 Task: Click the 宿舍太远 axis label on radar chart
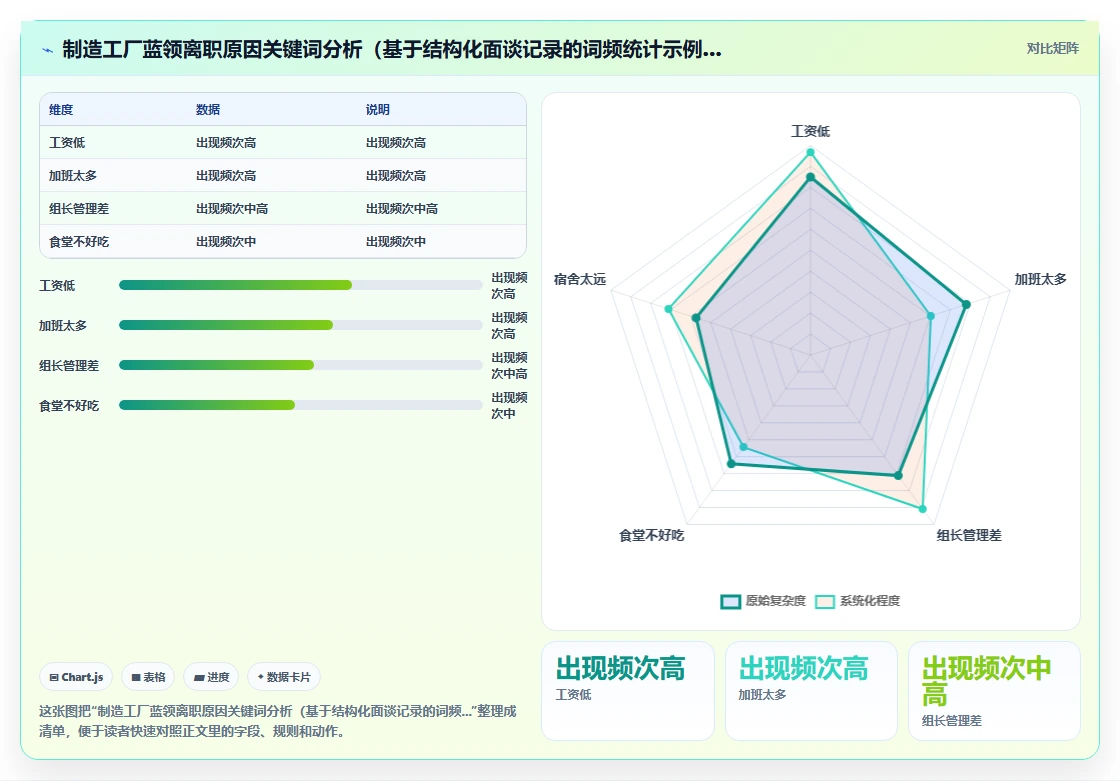(580, 279)
